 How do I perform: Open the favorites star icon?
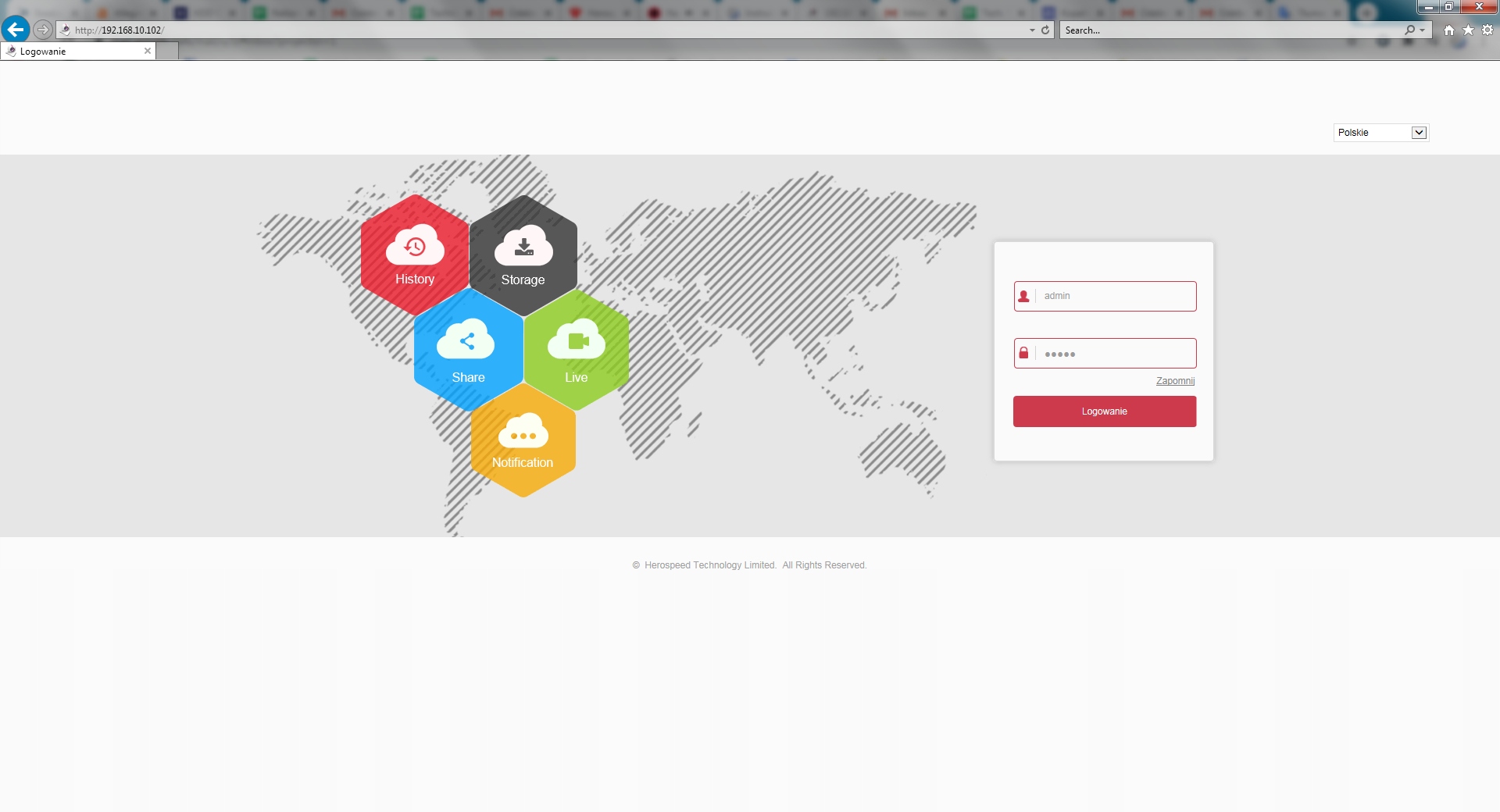1468,30
